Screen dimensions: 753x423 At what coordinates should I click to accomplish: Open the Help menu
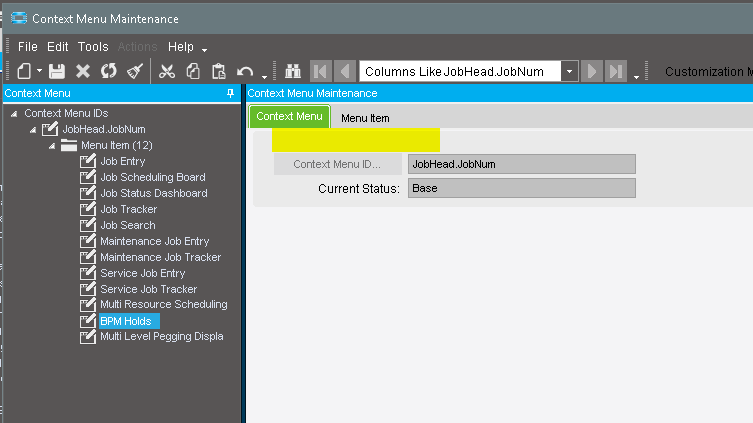pyautogui.click(x=181, y=47)
